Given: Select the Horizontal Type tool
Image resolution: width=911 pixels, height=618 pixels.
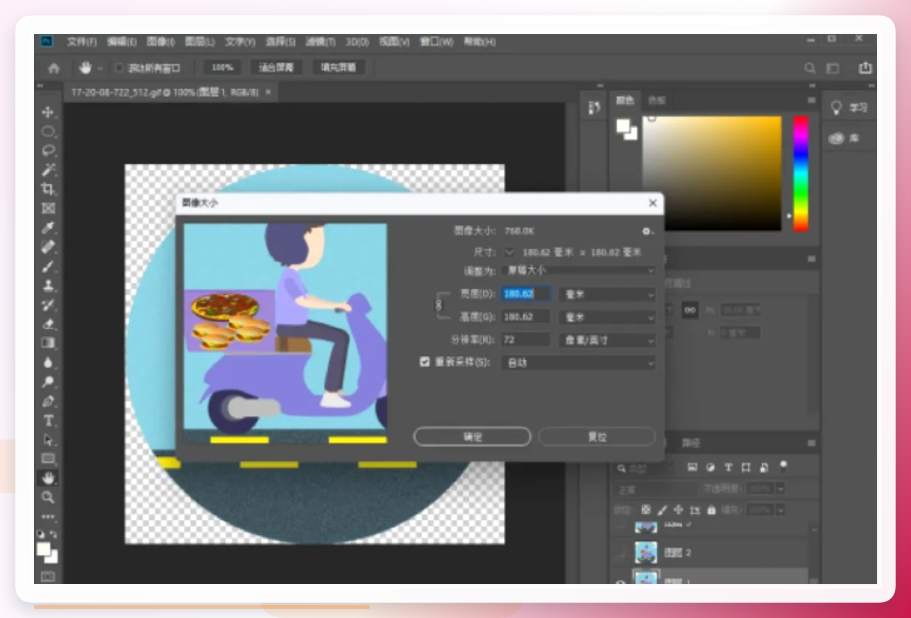Looking at the screenshot, I should click(48, 420).
